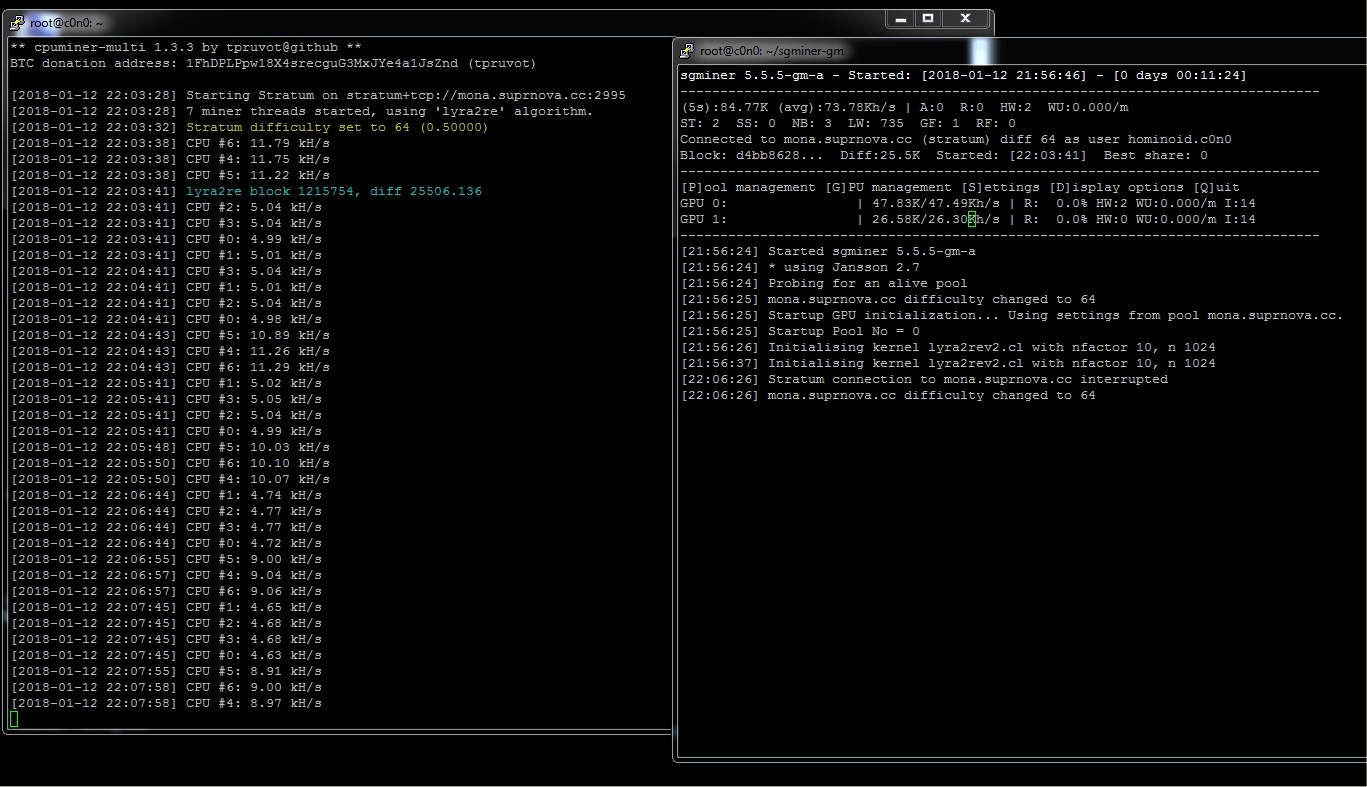Close the root@c0n0: ~ cpuminer window
Viewport: 1367px width, 787px height.
point(965,18)
